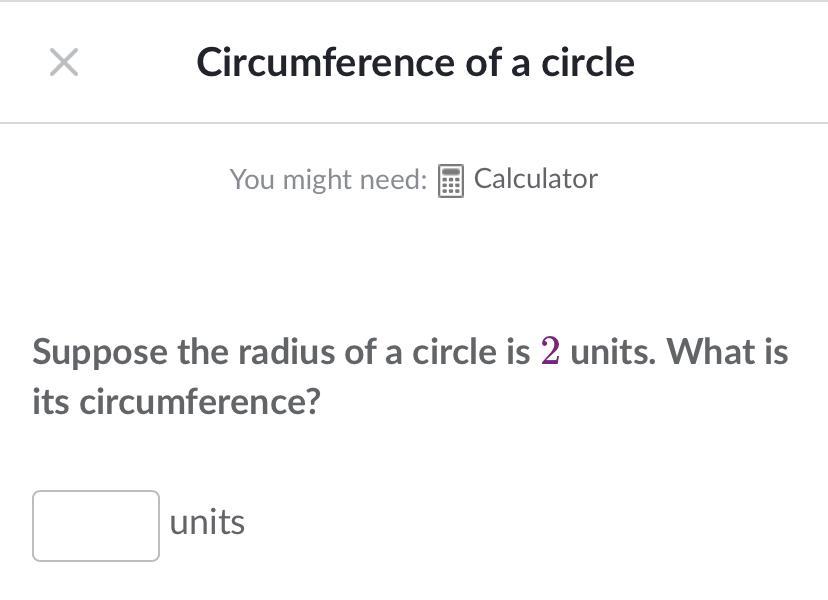Click the purple number 2 in question
Image resolution: width=828 pixels, height=600 pixels.
(x=550, y=352)
